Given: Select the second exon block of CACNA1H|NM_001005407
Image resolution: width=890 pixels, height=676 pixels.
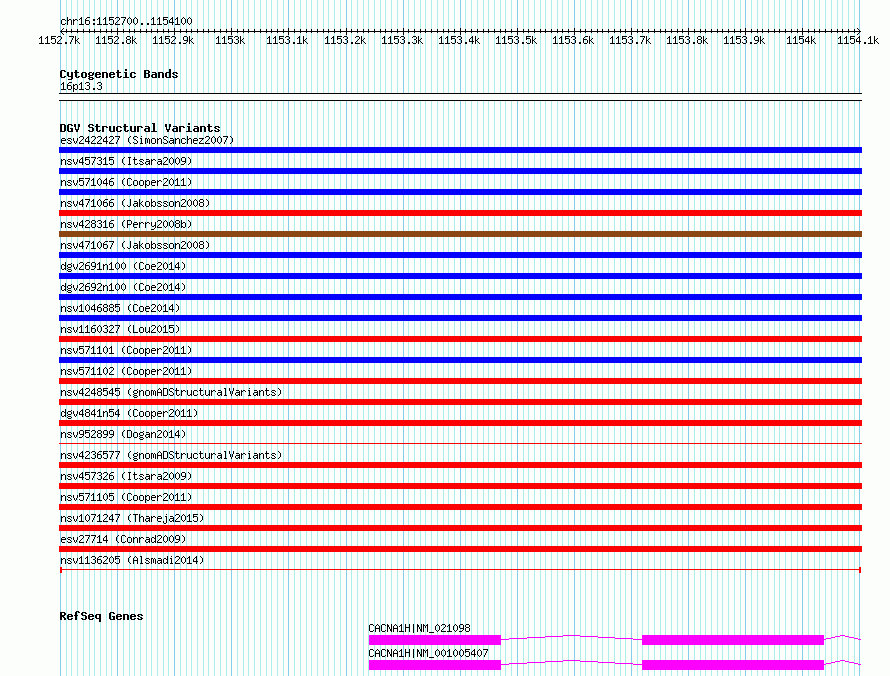Looking at the screenshot, I should pyautogui.click(x=733, y=665).
